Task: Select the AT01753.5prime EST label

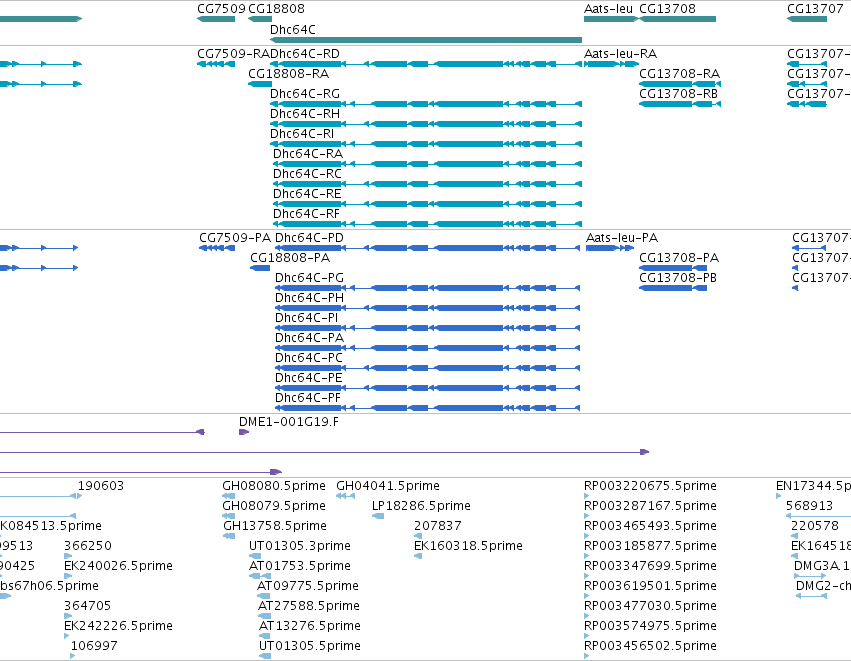Action: coord(300,566)
